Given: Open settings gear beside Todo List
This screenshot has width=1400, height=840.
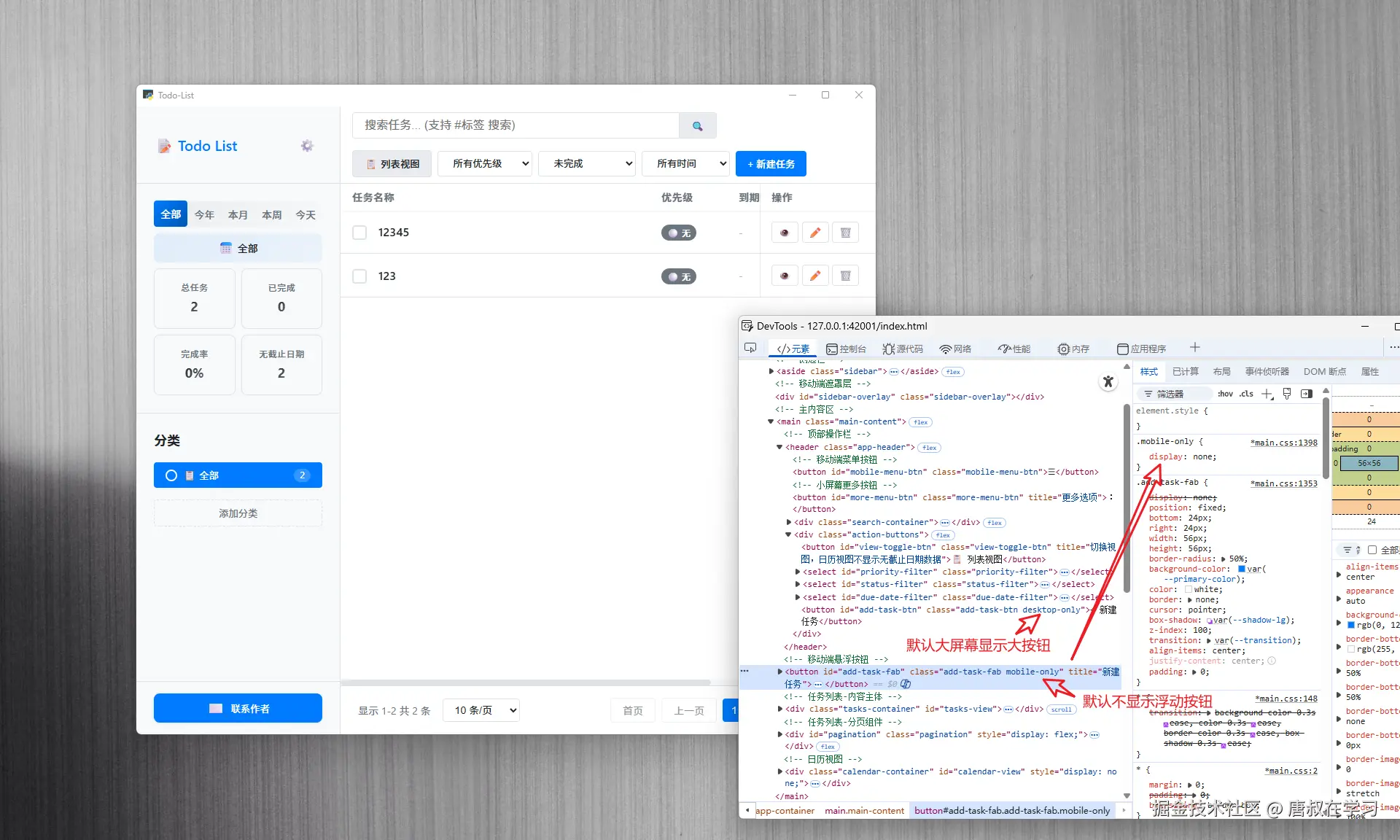Looking at the screenshot, I should pos(307,146).
